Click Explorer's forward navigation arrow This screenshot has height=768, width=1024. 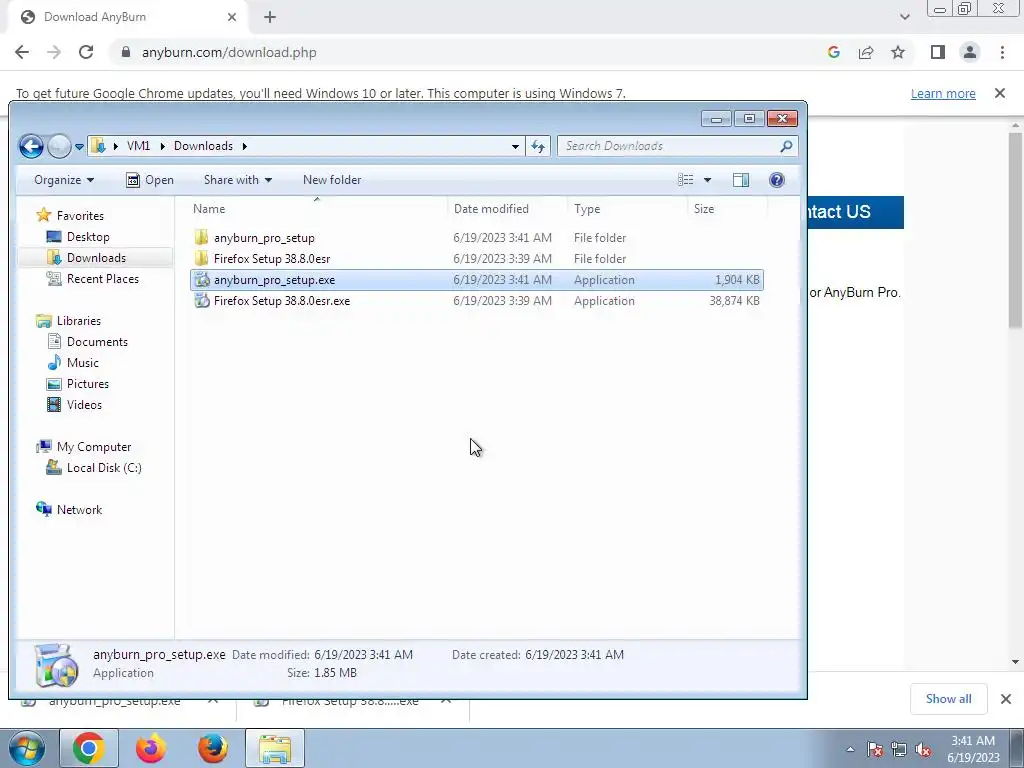click(59, 146)
